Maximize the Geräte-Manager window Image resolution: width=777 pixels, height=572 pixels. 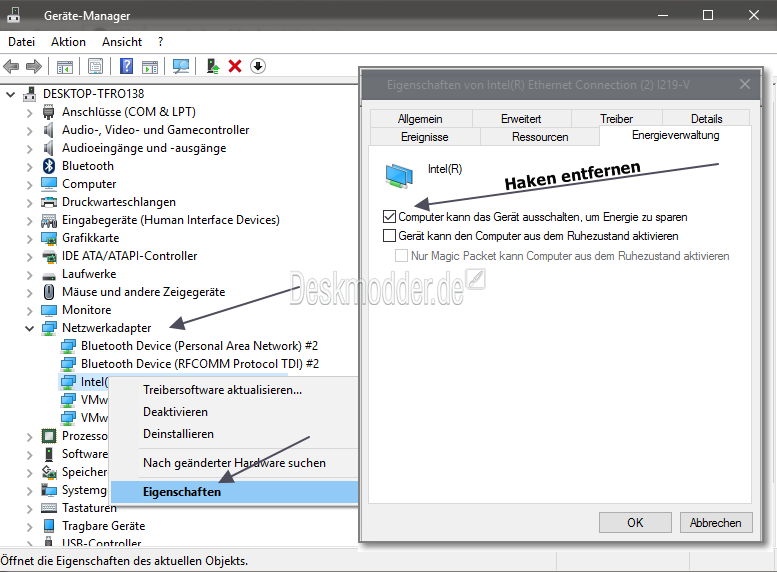coord(708,15)
